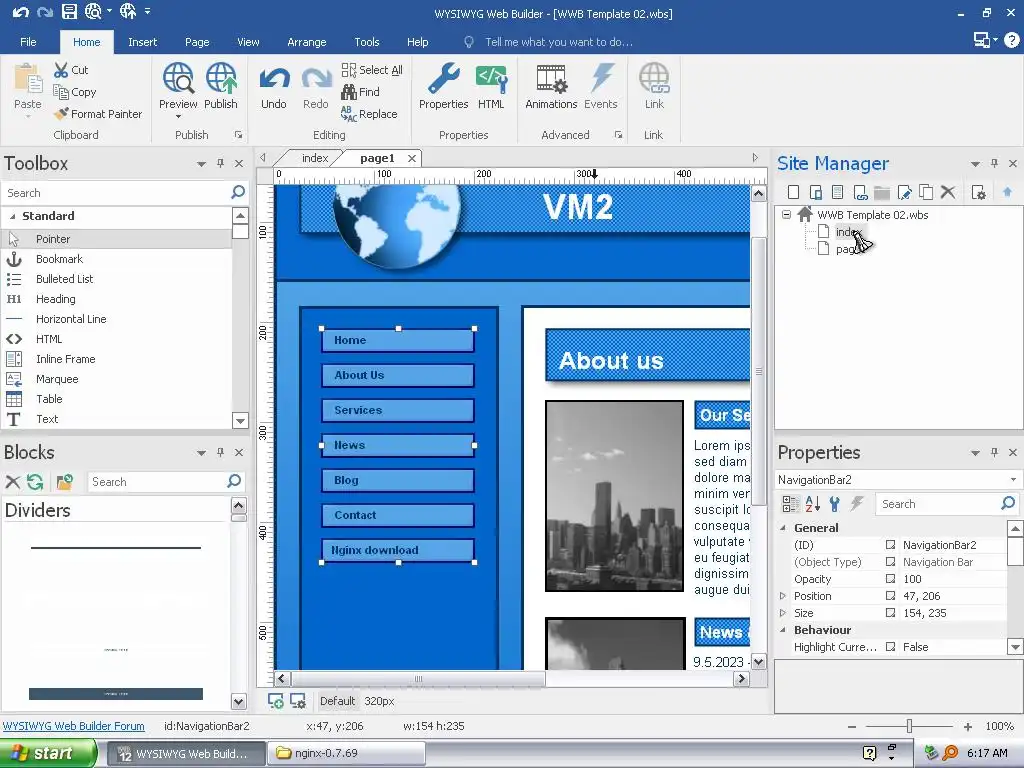Open WYSIWYG Web Builder Forum link
Viewport: 1024px width, 768px height.
(74, 726)
